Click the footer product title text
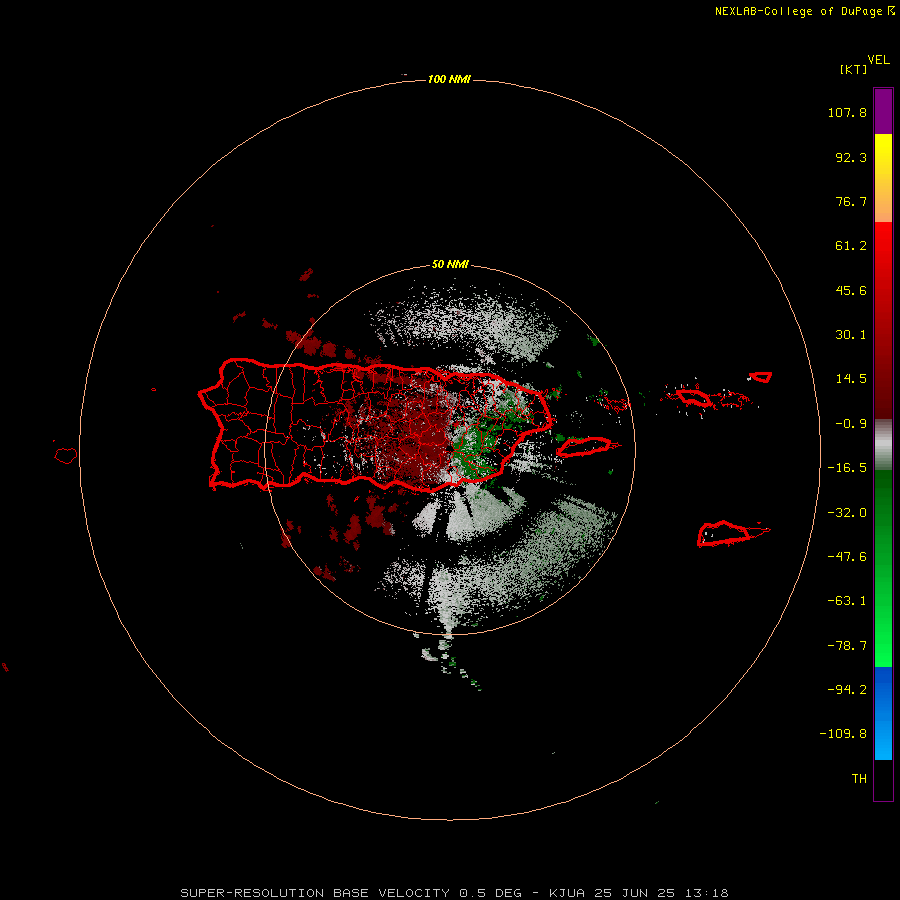Viewport: 900px width, 900px height. pyautogui.click(x=454, y=893)
